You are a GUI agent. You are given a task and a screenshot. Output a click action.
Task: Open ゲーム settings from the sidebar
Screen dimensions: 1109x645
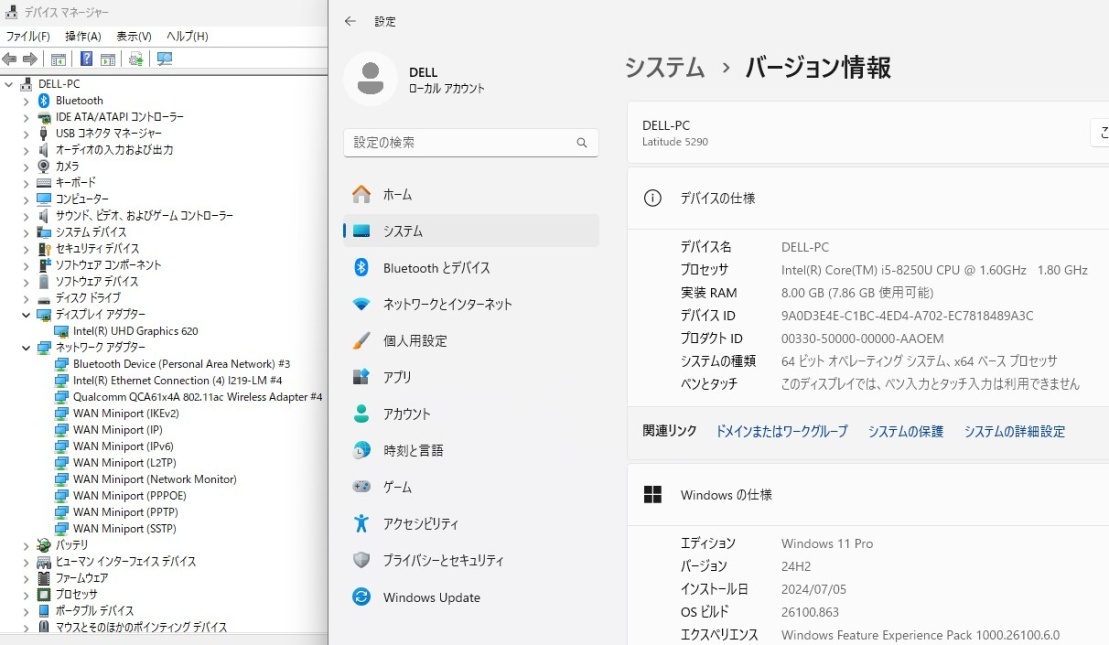(x=398, y=487)
